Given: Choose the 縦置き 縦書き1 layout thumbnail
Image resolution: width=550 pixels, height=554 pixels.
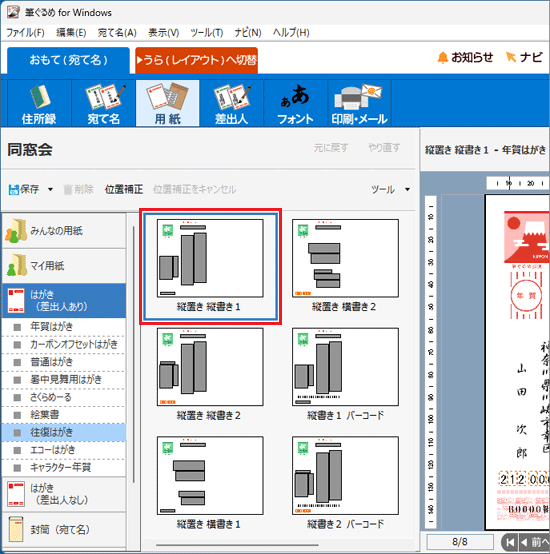Looking at the screenshot, I should [210, 266].
